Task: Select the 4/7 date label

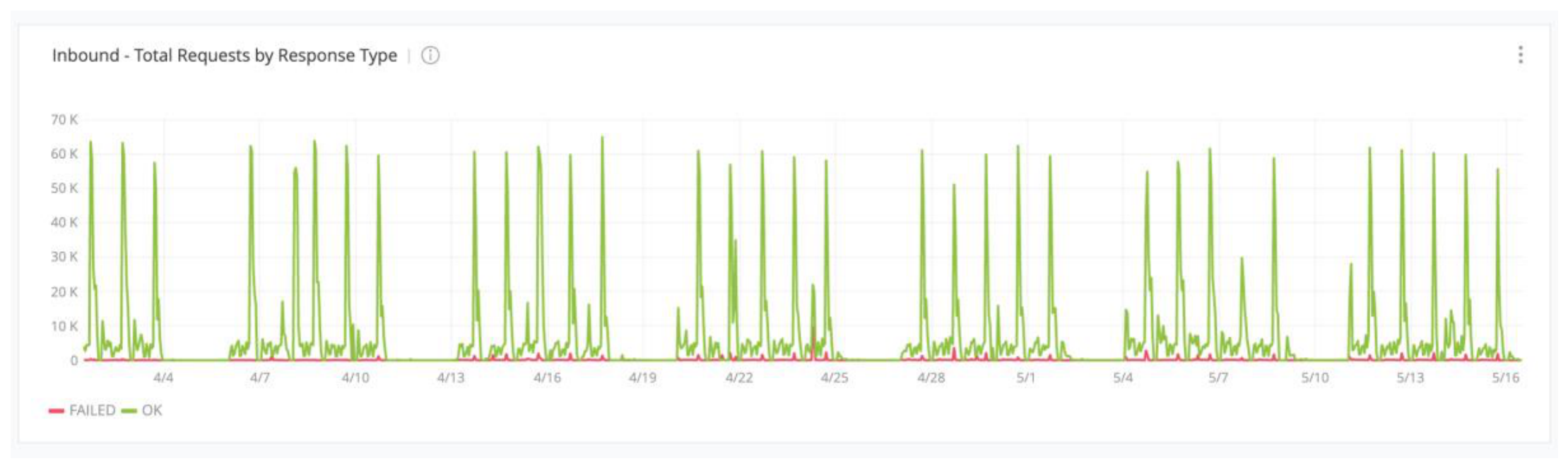Action: [x=259, y=378]
